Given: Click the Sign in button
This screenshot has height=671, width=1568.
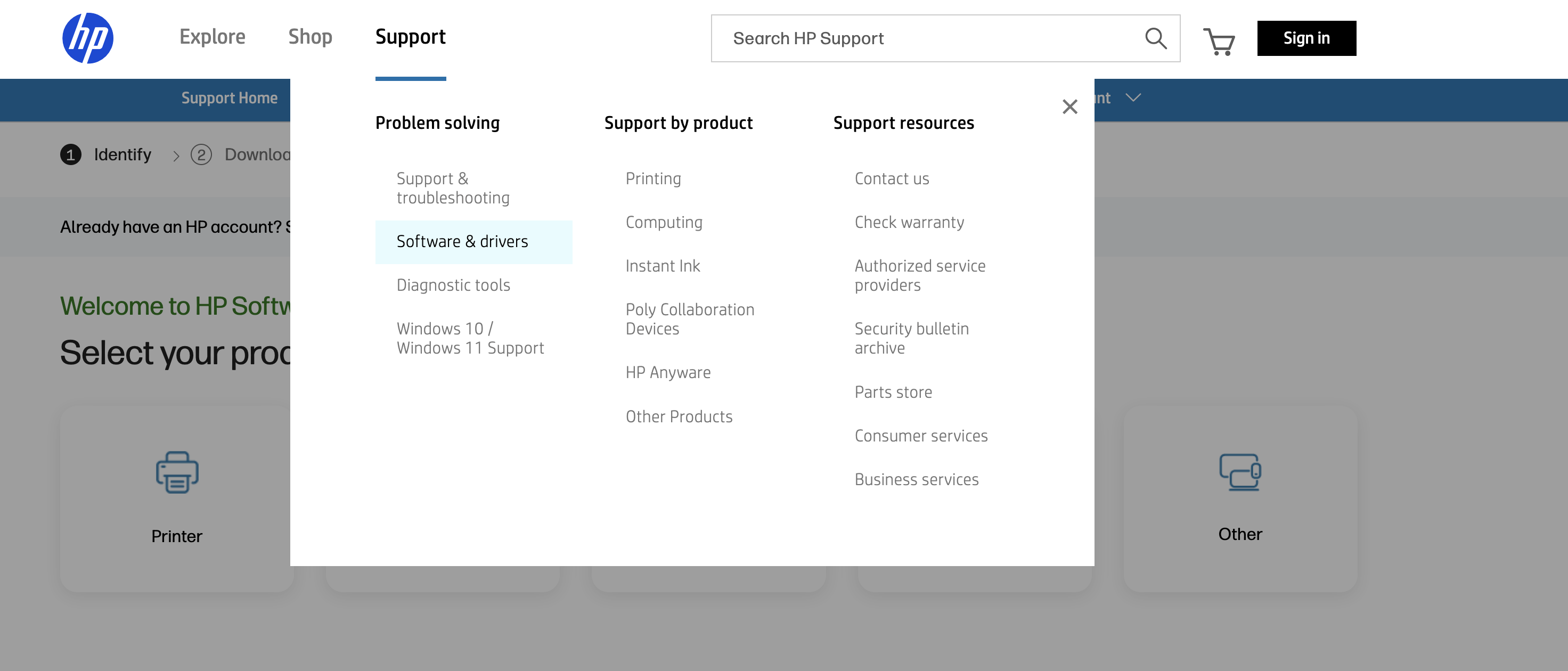Looking at the screenshot, I should (x=1306, y=38).
